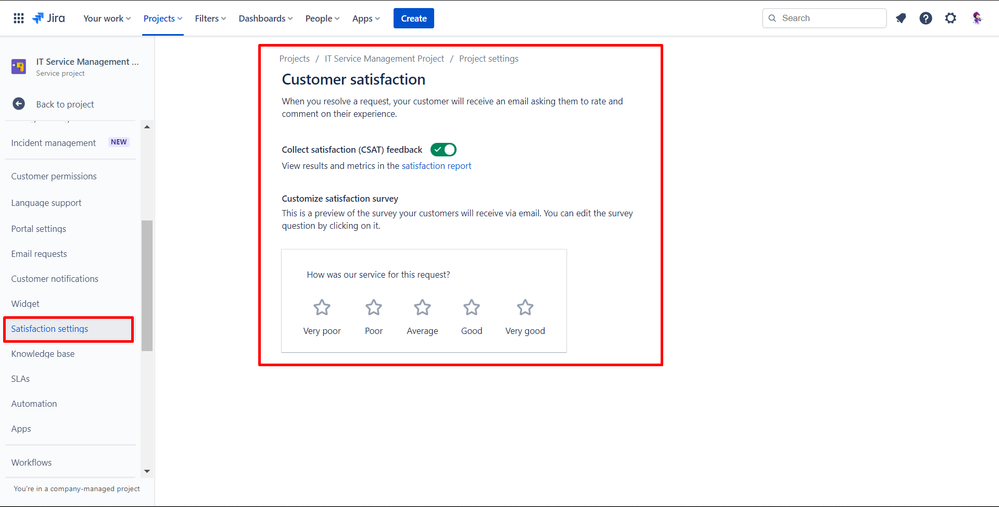Viewport: 999px width, 507px height.
Task: Click the 'Customer satisfaction' heading
Action: (354, 80)
